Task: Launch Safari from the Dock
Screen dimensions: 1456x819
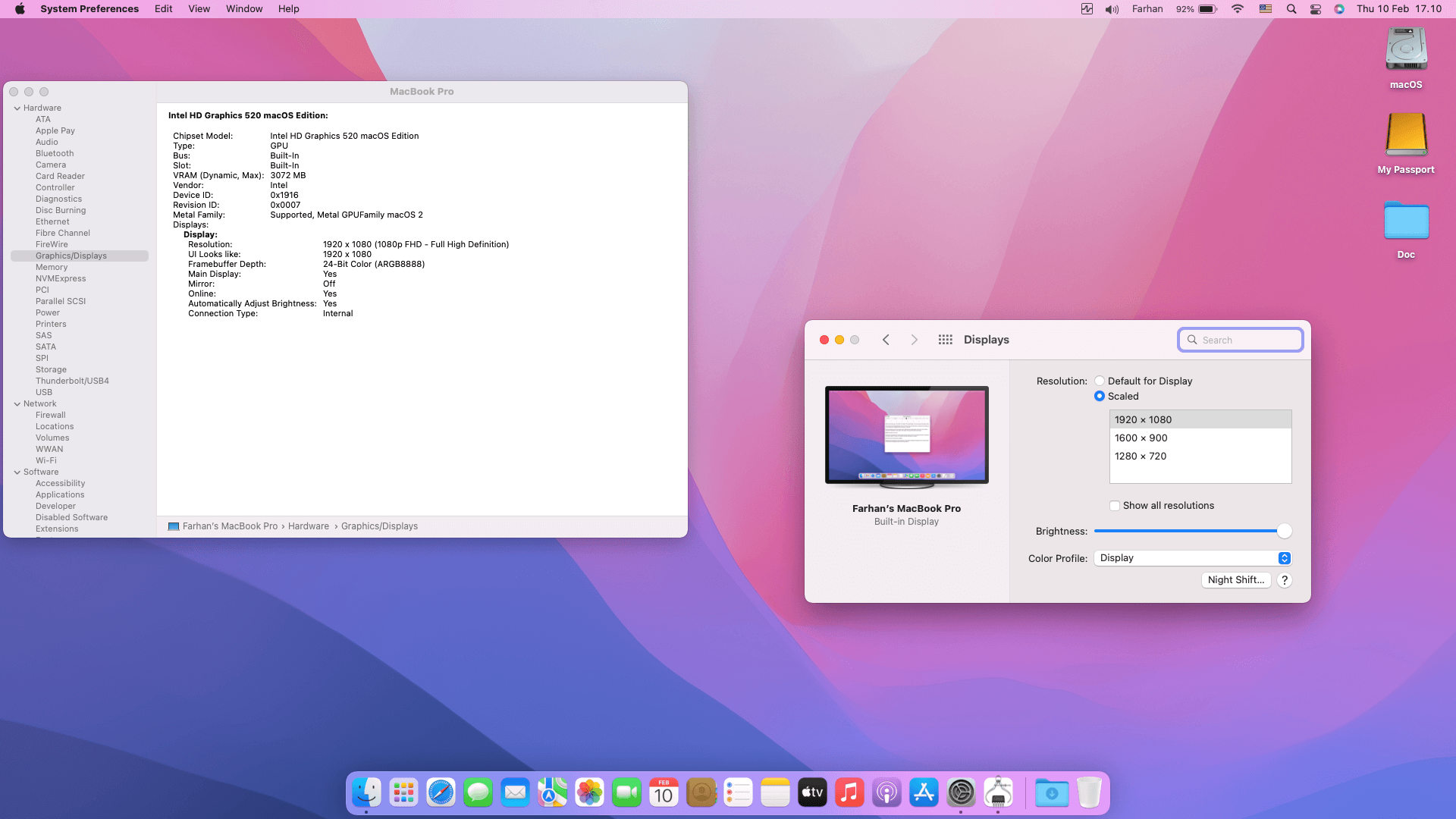Action: [x=441, y=793]
